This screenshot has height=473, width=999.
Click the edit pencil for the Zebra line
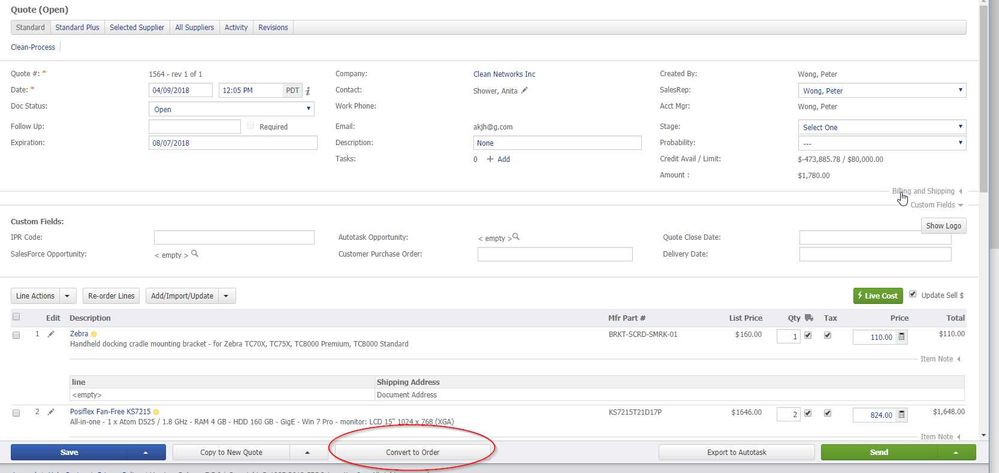[x=51, y=334]
